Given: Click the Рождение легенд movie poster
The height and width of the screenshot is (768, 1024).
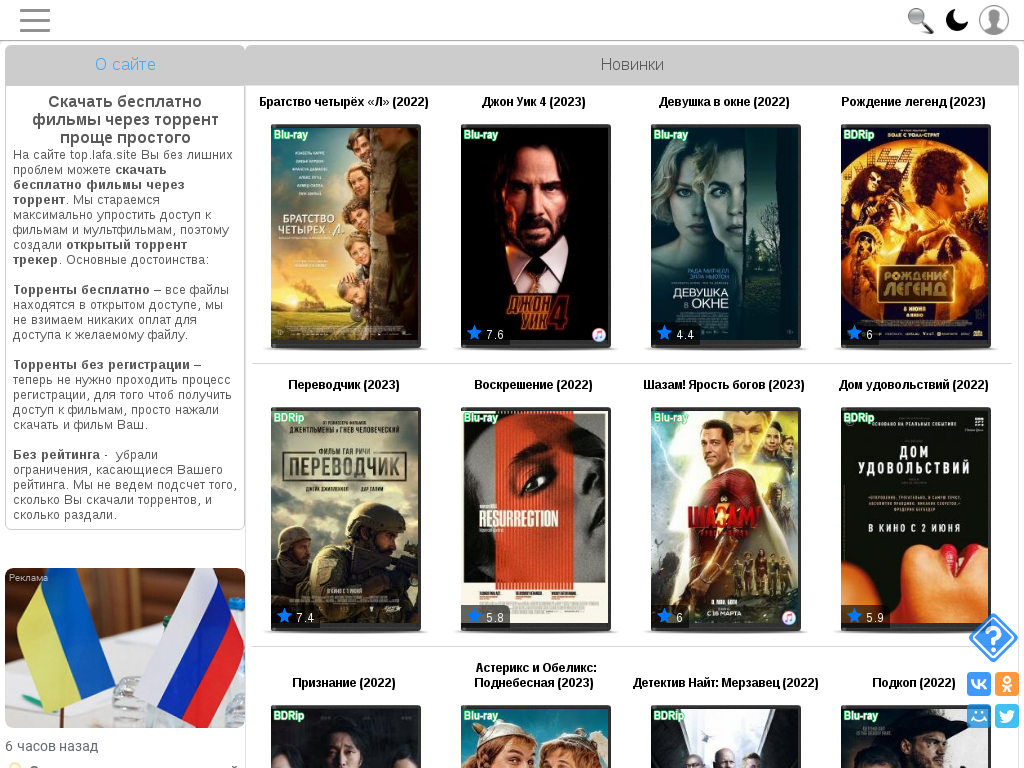Looking at the screenshot, I should 916,236.
